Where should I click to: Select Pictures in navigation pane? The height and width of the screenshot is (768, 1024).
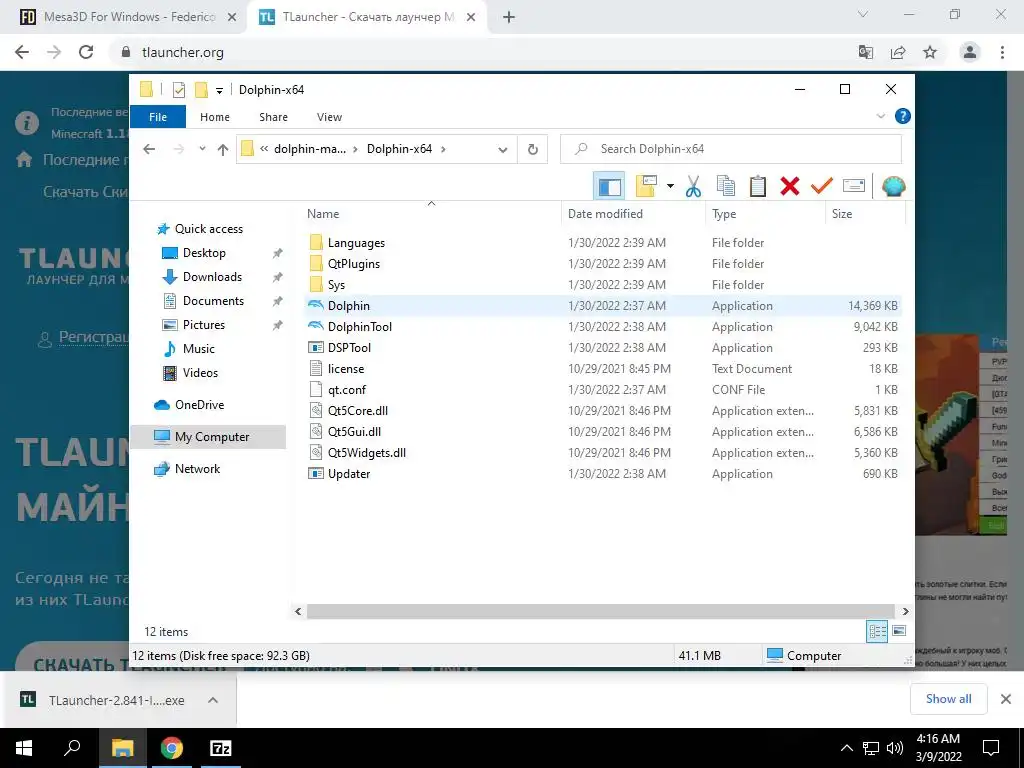click(x=204, y=325)
